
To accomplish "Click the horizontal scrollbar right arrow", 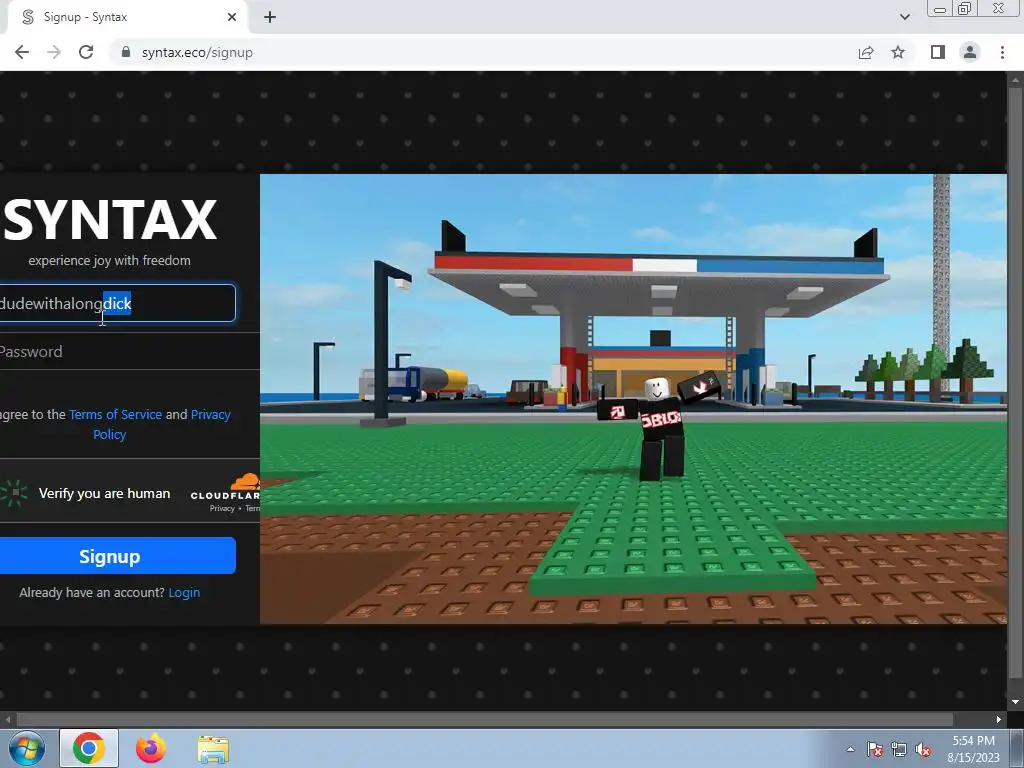I will (999, 719).
